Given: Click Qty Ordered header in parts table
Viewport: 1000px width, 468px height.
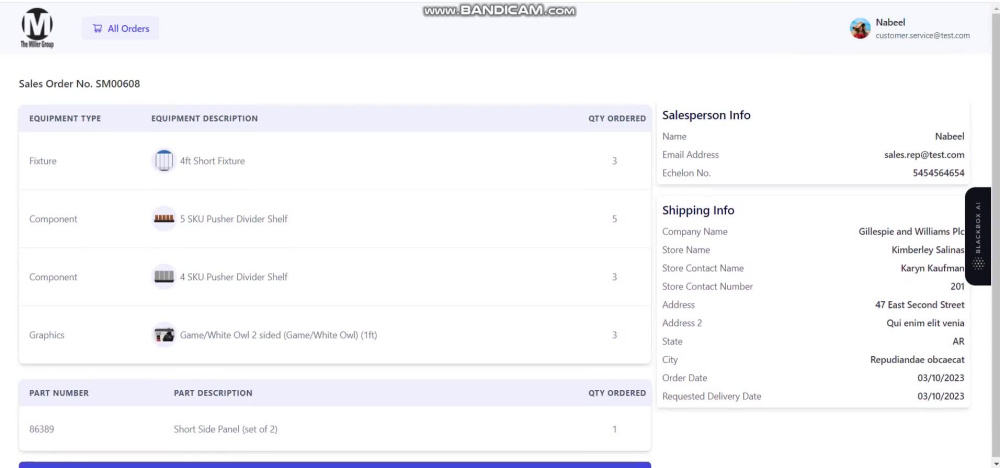Looking at the screenshot, I should [x=617, y=393].
